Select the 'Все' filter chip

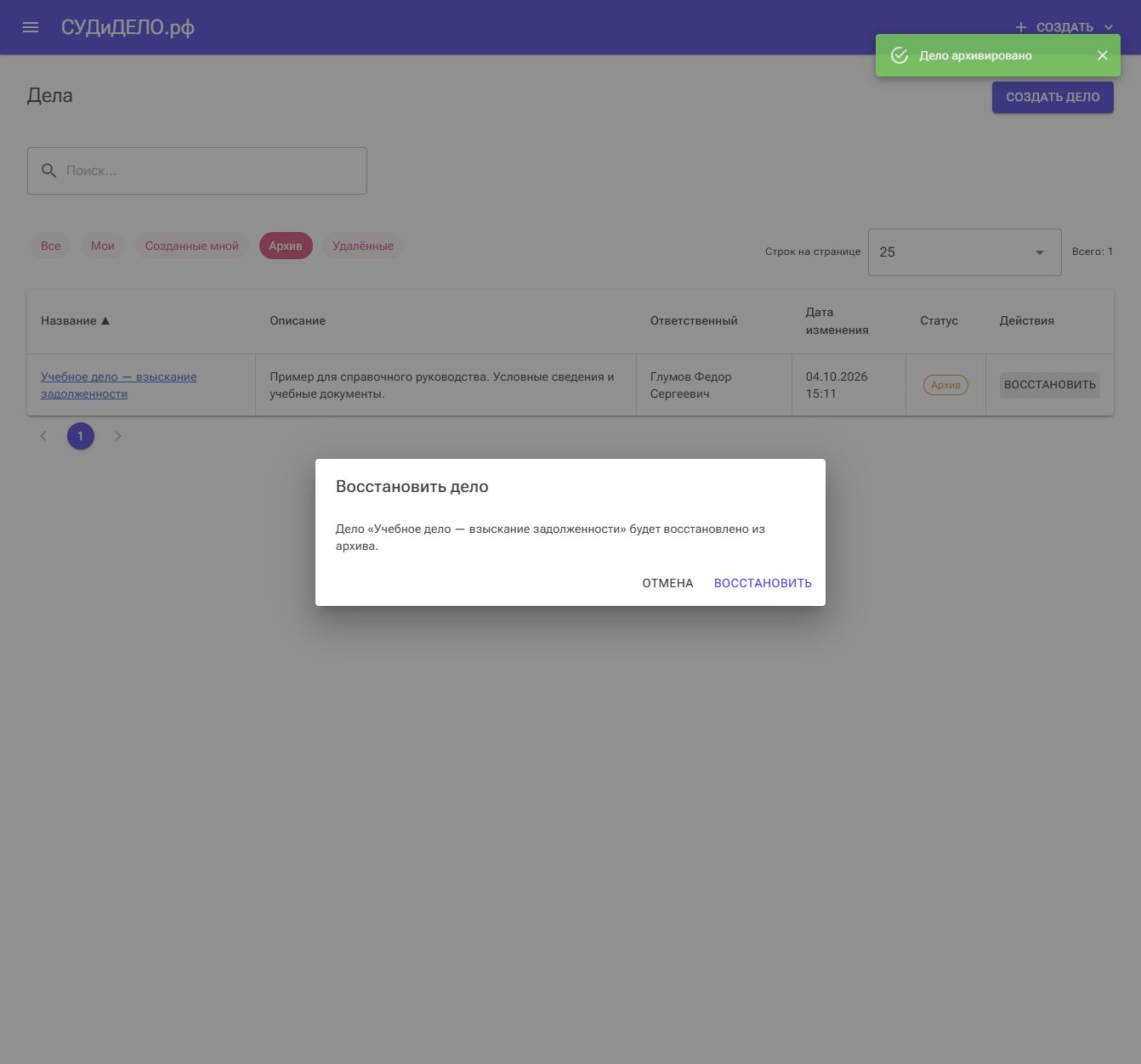[51, 246]
